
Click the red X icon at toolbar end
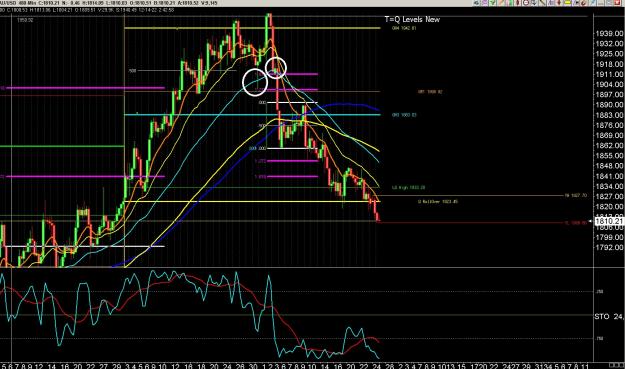tap(617, 2)
